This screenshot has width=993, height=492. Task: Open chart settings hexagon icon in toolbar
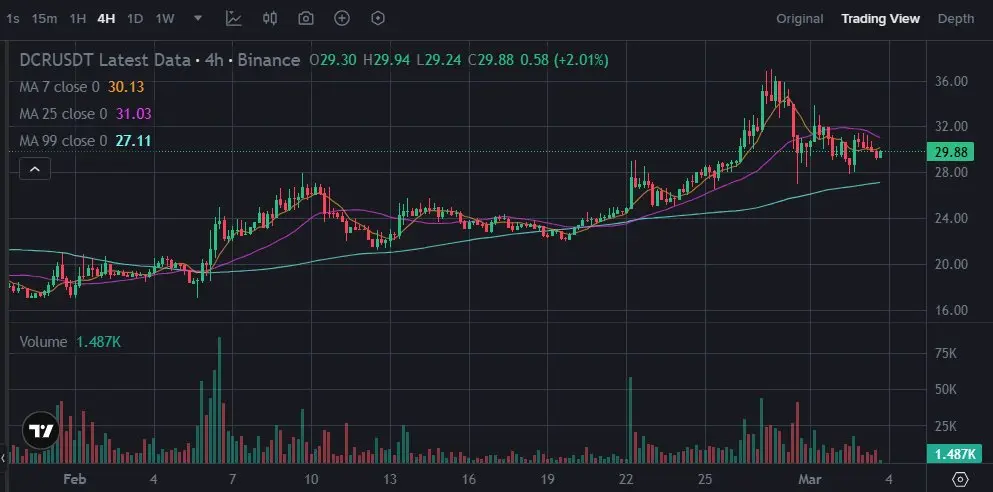pos(378,18)
